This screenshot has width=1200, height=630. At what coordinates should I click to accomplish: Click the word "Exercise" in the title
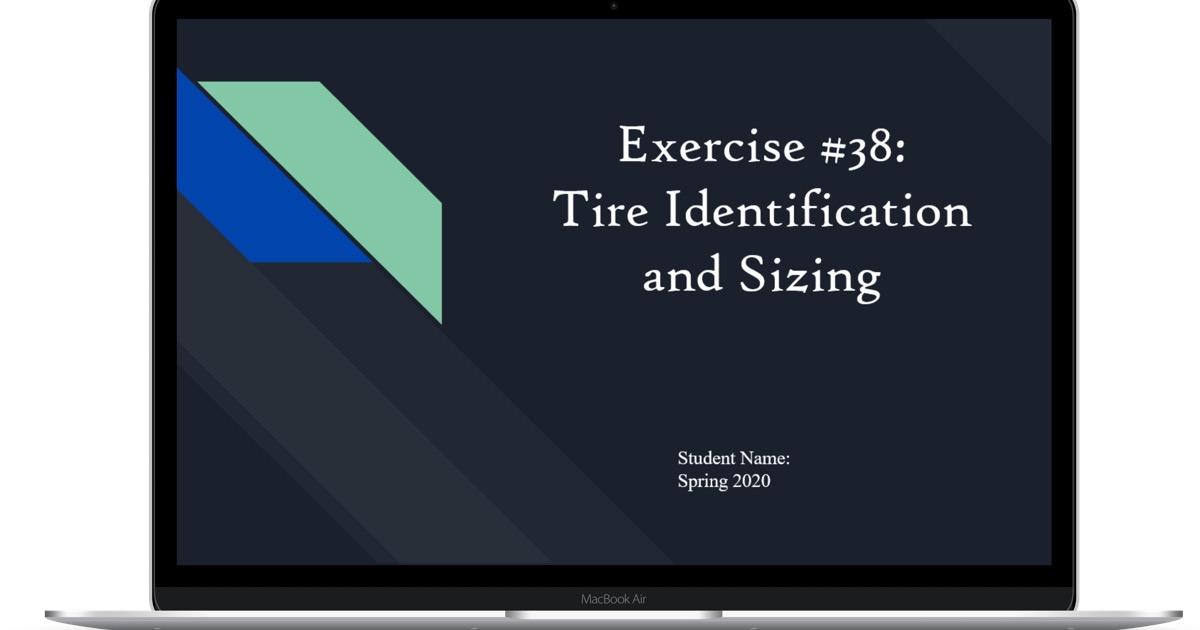pos(712,145)
